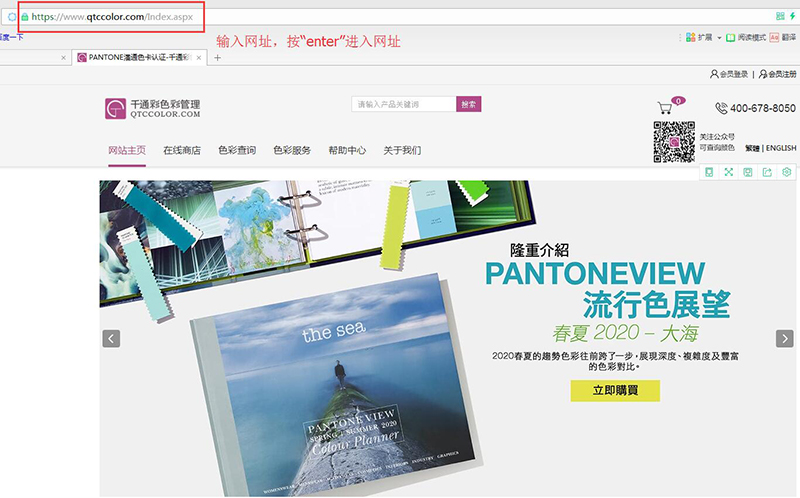
Task: Focus the product keyword search field
Action: pos(404,104)
